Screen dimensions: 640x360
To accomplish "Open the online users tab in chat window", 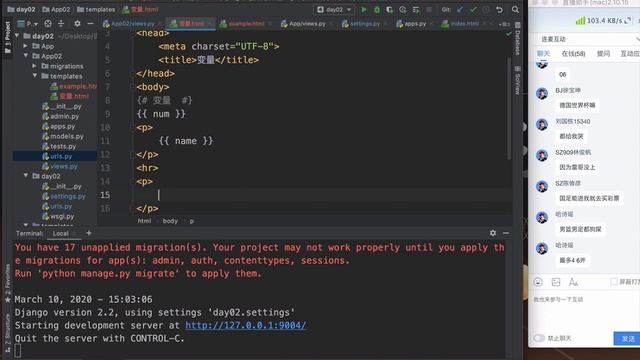I will click(573, 53).
